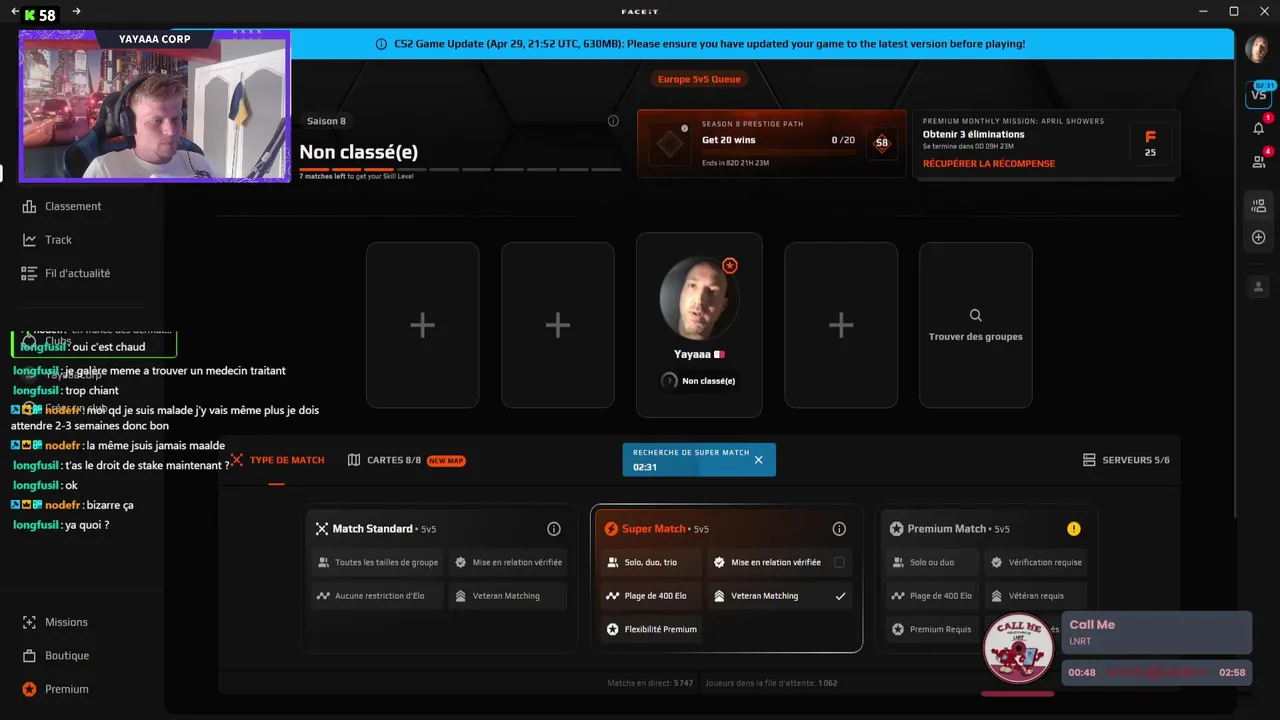
Task: Click the Call Me album artwork
Action: click(1019, 649)
